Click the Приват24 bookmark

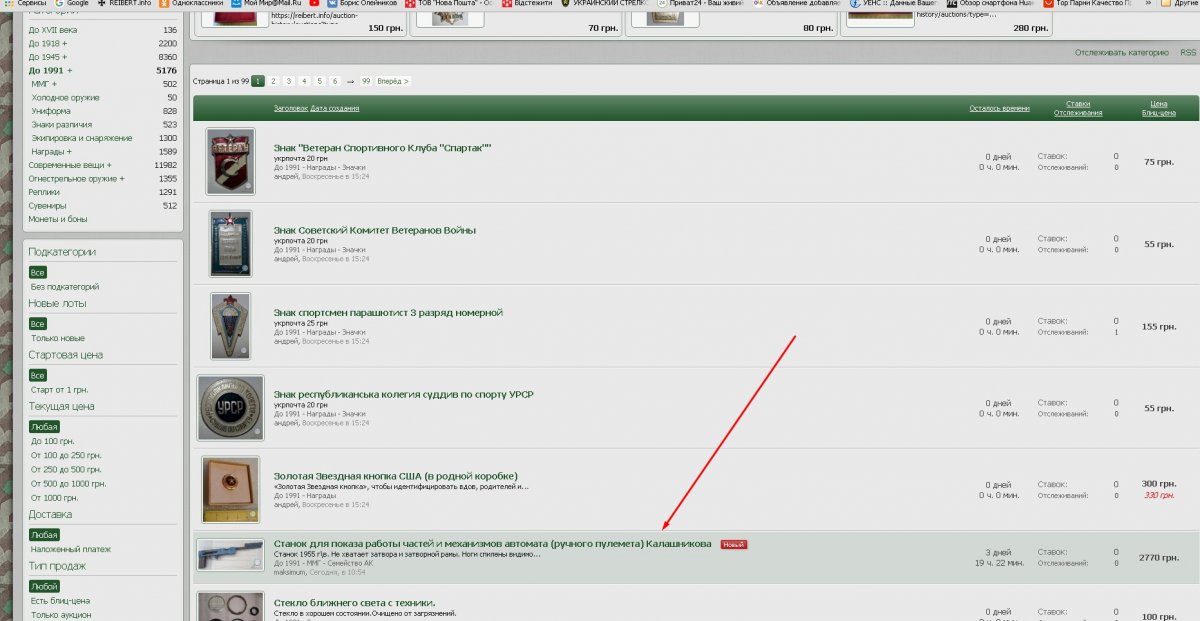(x=700, y=4)
